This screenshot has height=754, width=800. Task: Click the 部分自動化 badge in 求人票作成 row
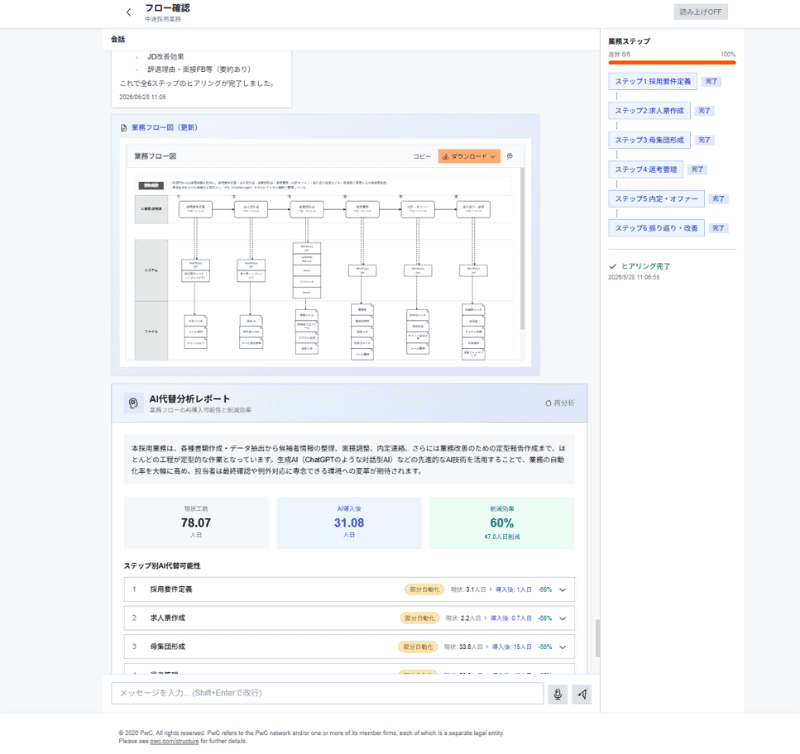(419, 618)
